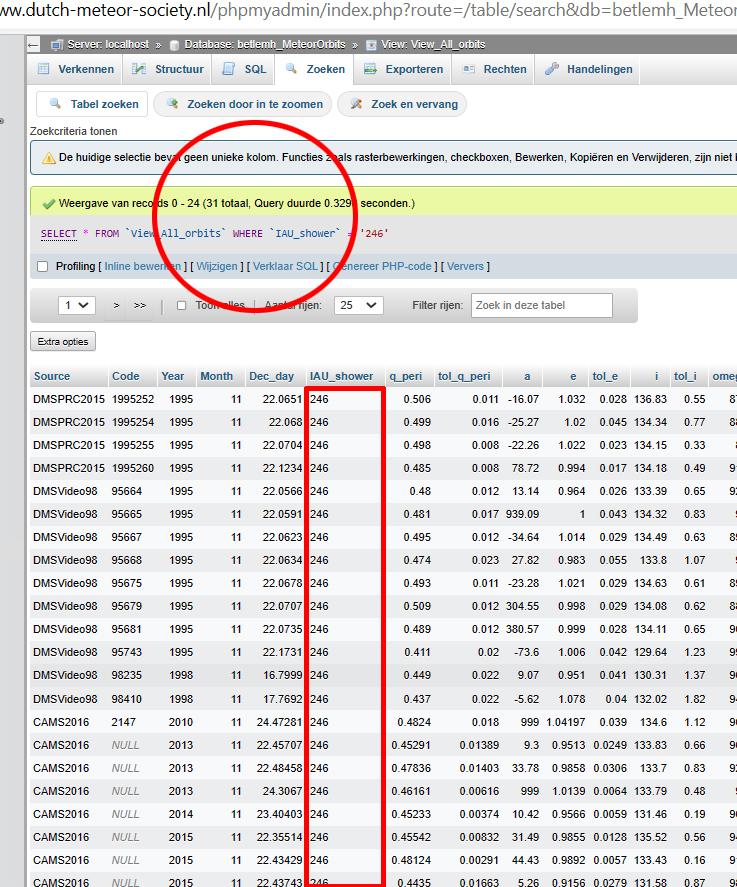Open the Exporteren tab
This screenshot has height=887, width=737.
403,69
